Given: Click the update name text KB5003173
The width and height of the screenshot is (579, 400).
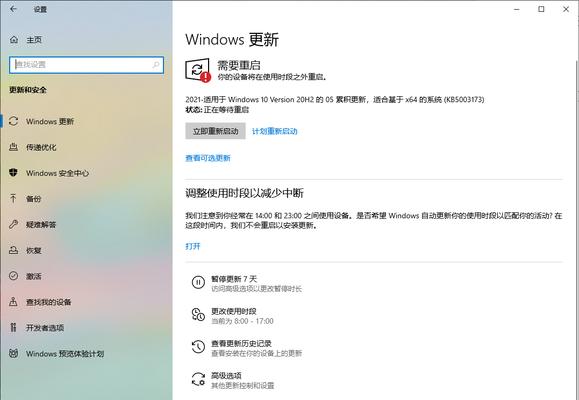Looking at the screenshot, I should point(335,99).
